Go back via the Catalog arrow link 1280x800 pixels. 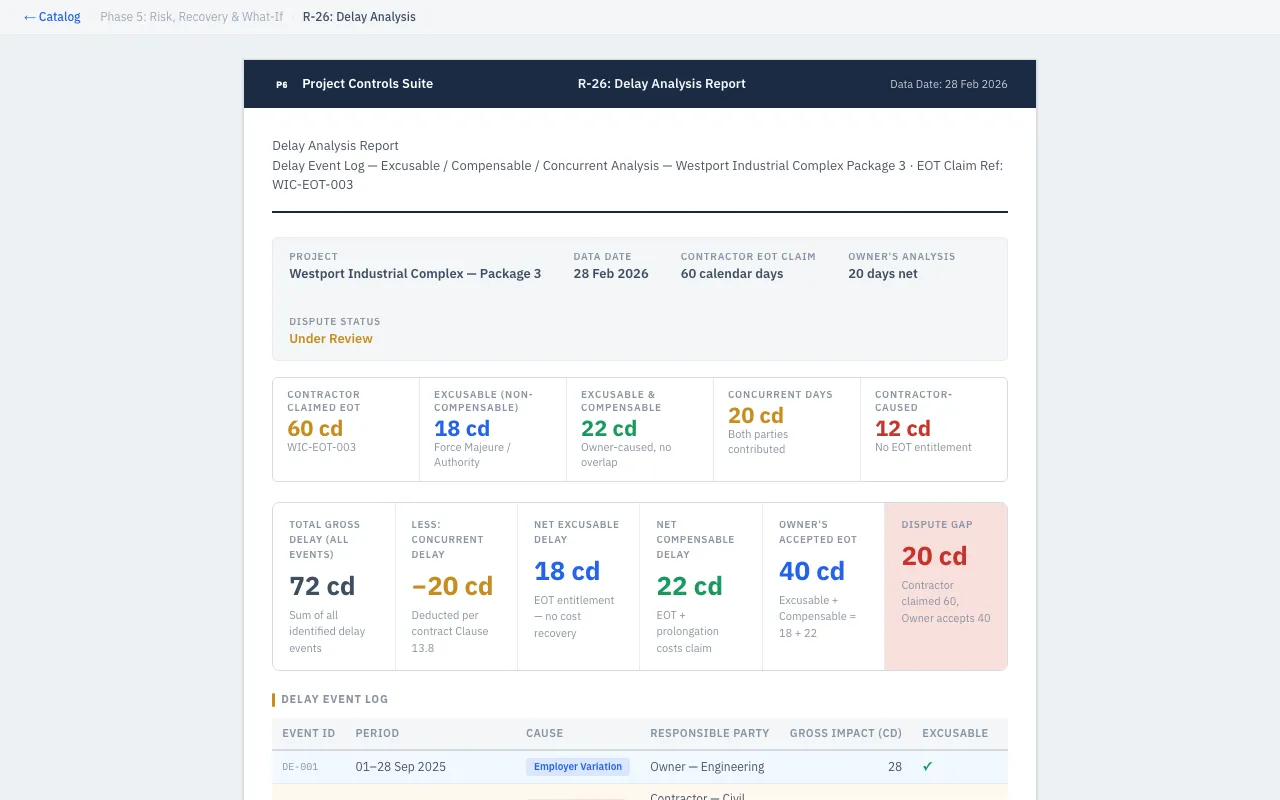coord(52,17)
